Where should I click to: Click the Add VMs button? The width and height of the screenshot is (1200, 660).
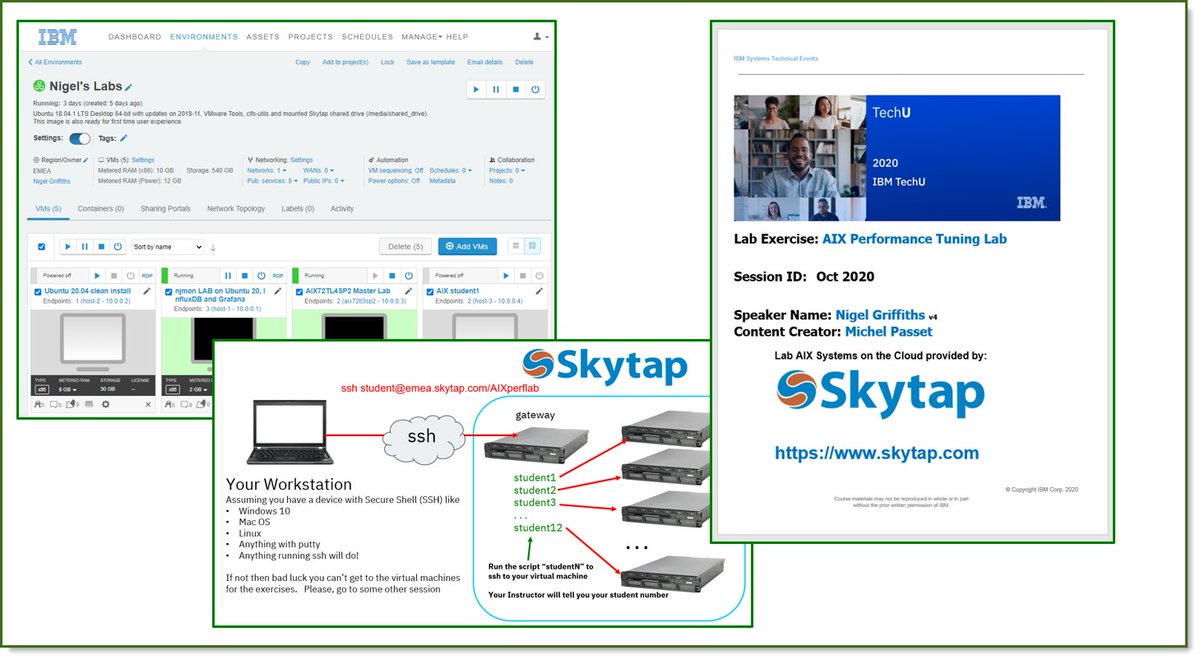tap(467, 246)
